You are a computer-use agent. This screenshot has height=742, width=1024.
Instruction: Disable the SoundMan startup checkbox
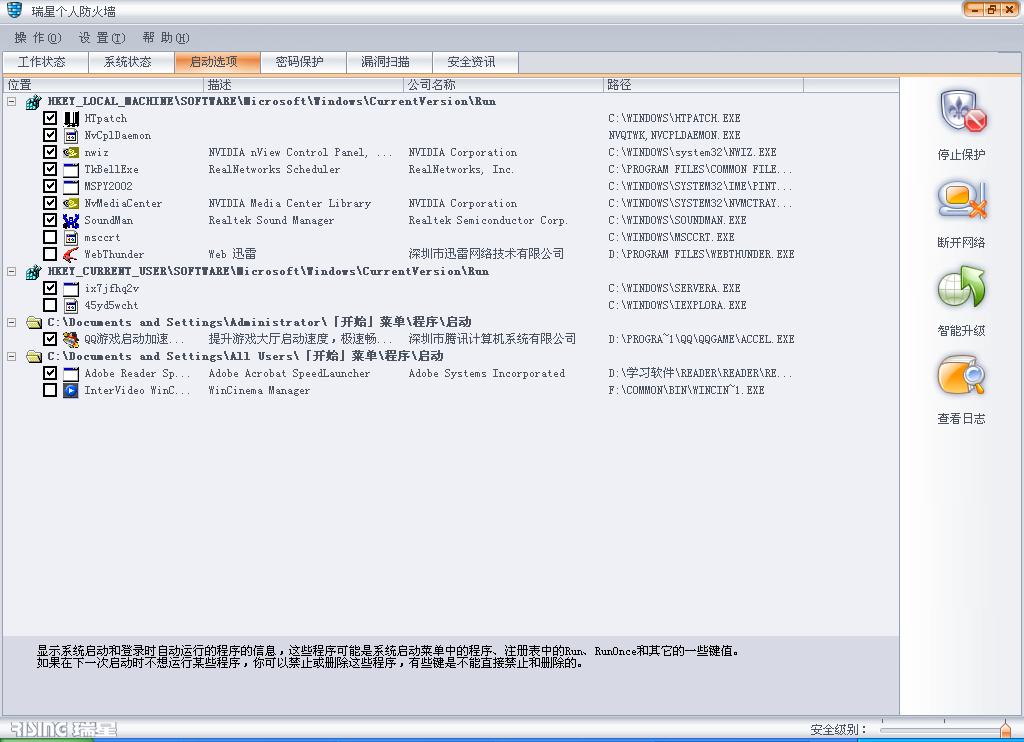tap(50, 219)
